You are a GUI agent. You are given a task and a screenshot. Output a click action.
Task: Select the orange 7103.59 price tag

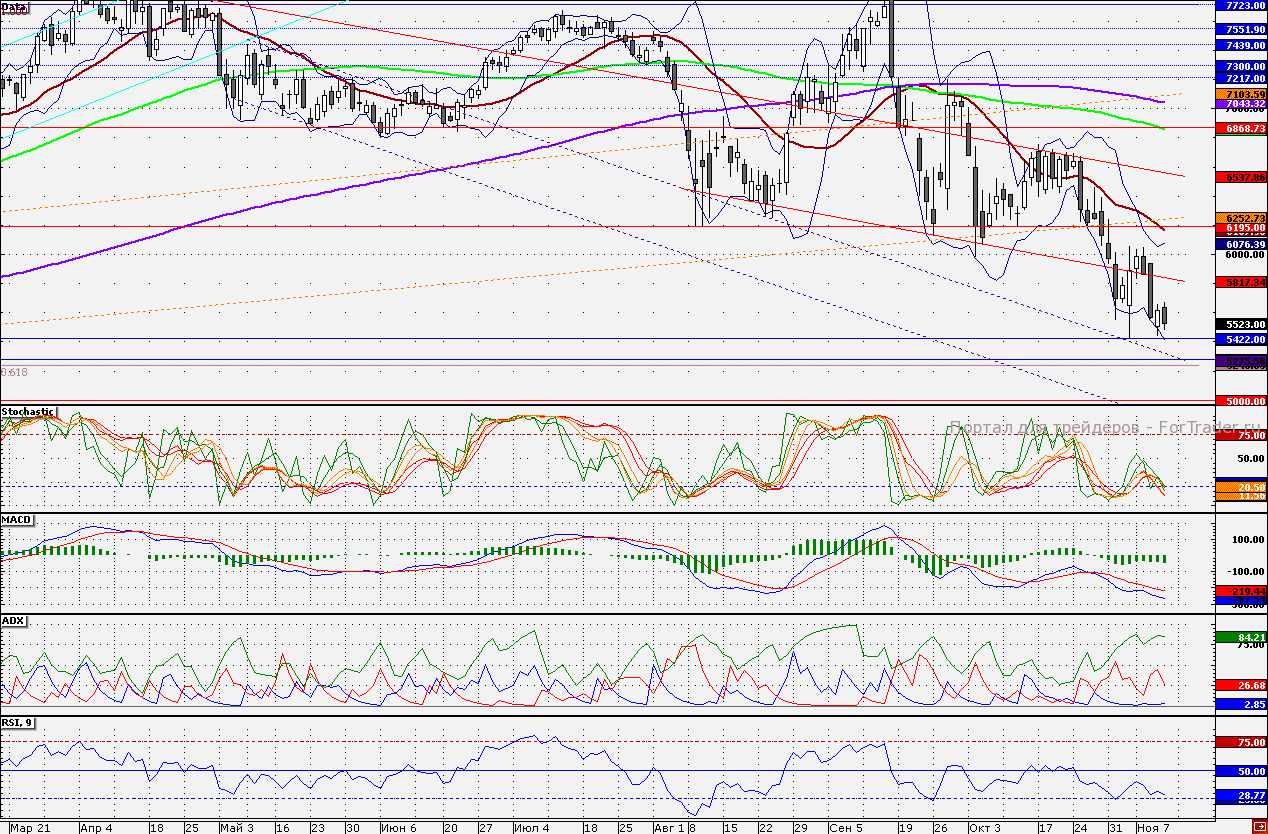pos(1239,93)
